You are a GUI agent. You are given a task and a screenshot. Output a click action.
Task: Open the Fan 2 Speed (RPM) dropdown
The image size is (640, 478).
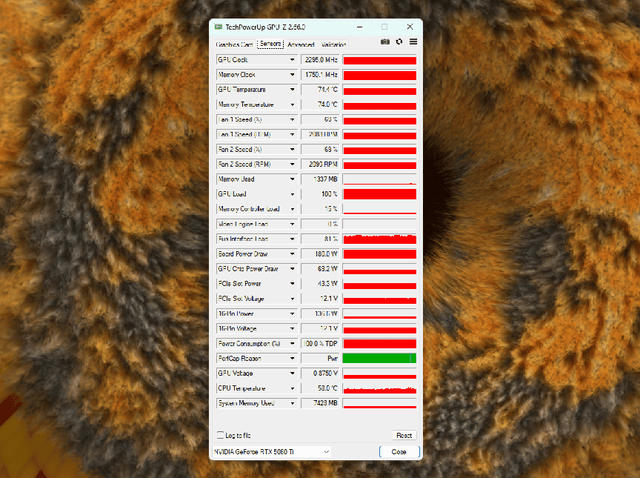(292, 164)
